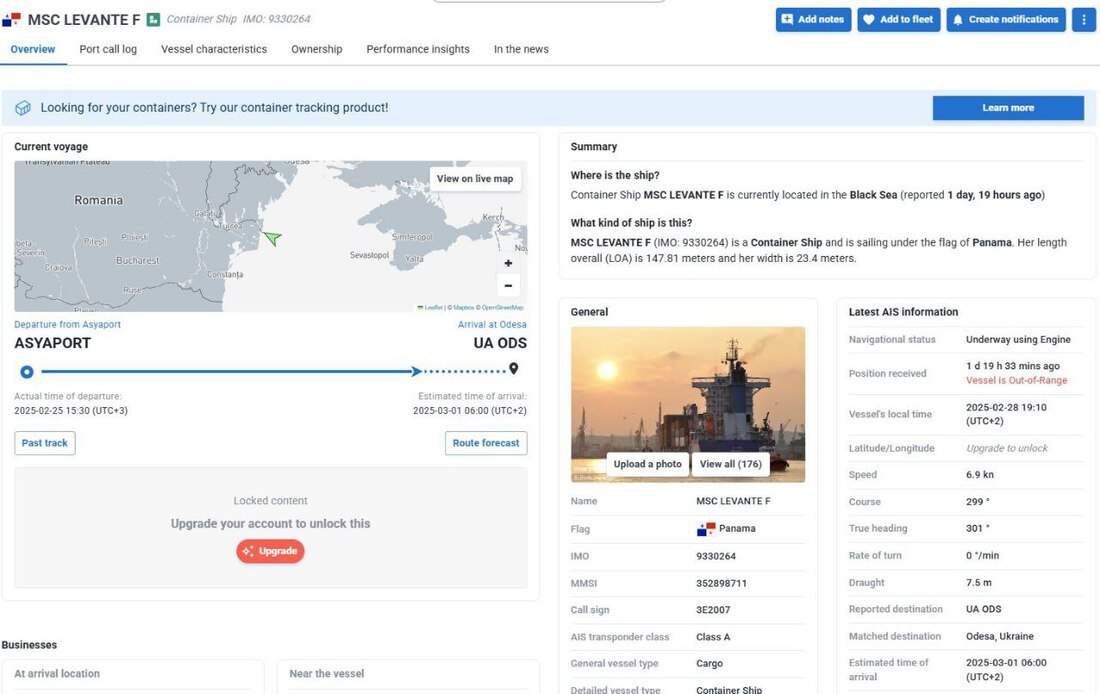Click the destination pin on voyage progress
Screen dimensions: 1100x694
(x=514, y=368)
